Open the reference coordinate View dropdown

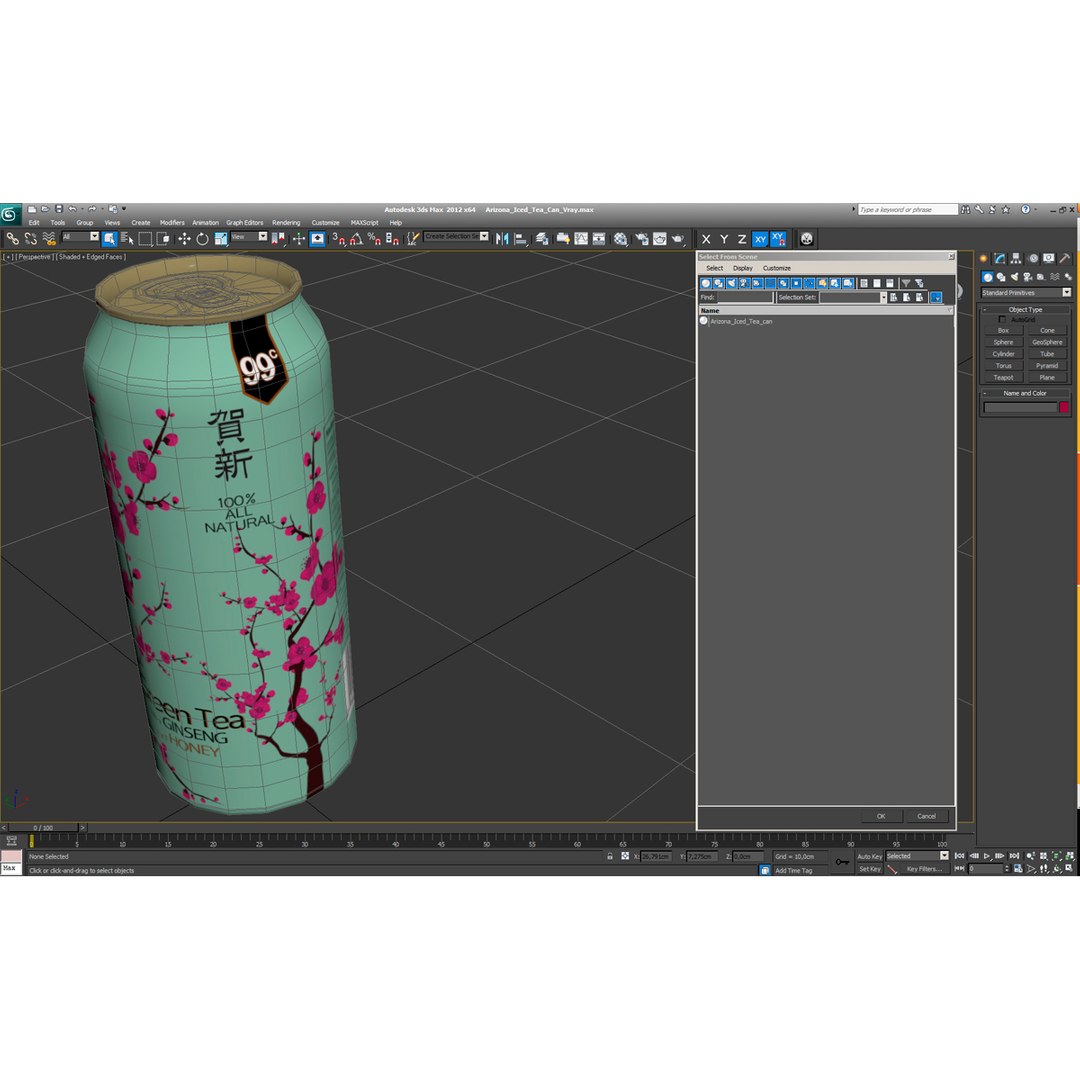pyautogui.click(x=249, y=237)
